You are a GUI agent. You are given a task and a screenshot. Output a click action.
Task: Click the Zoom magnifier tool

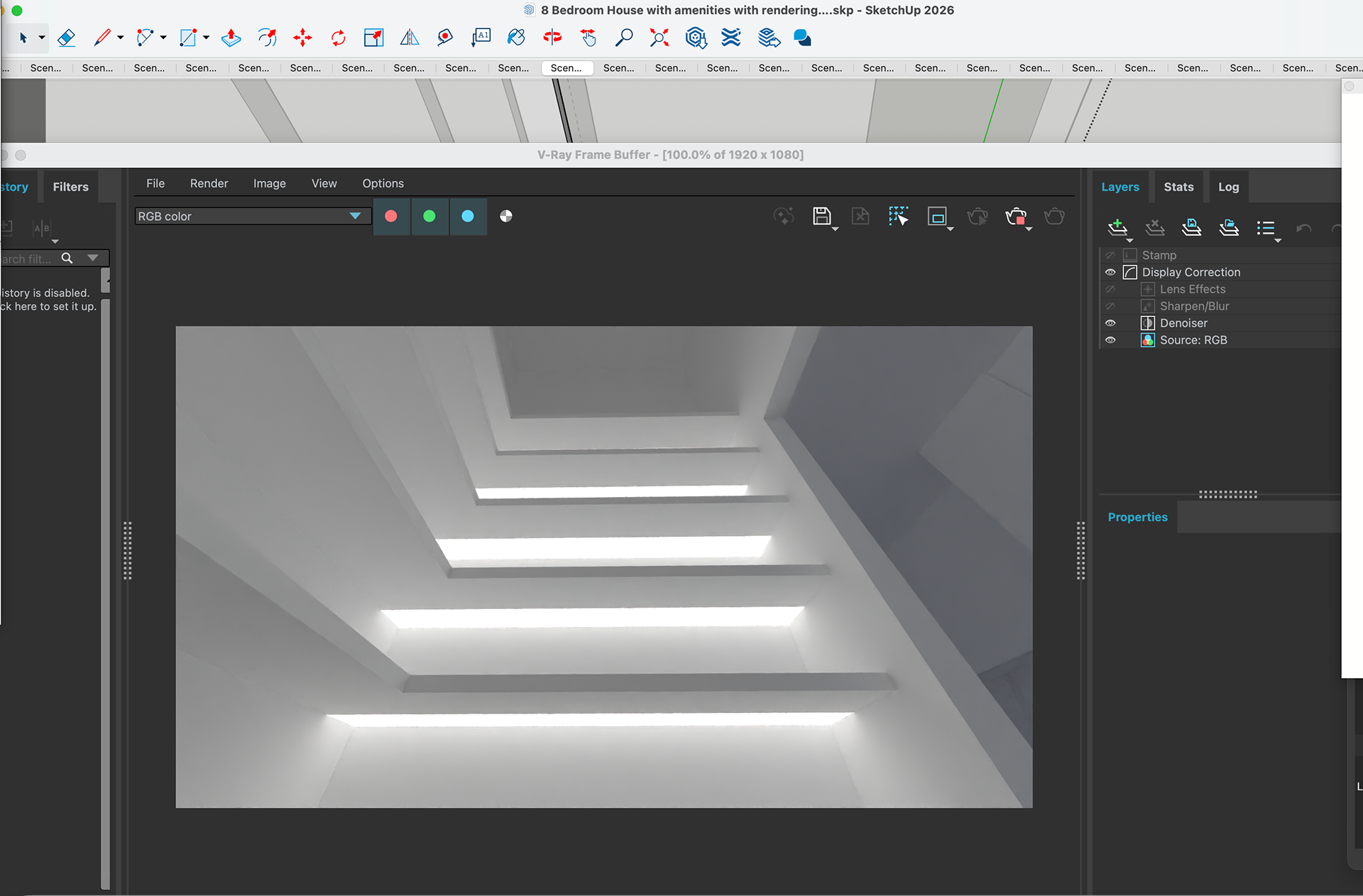(x=623, y=38)
